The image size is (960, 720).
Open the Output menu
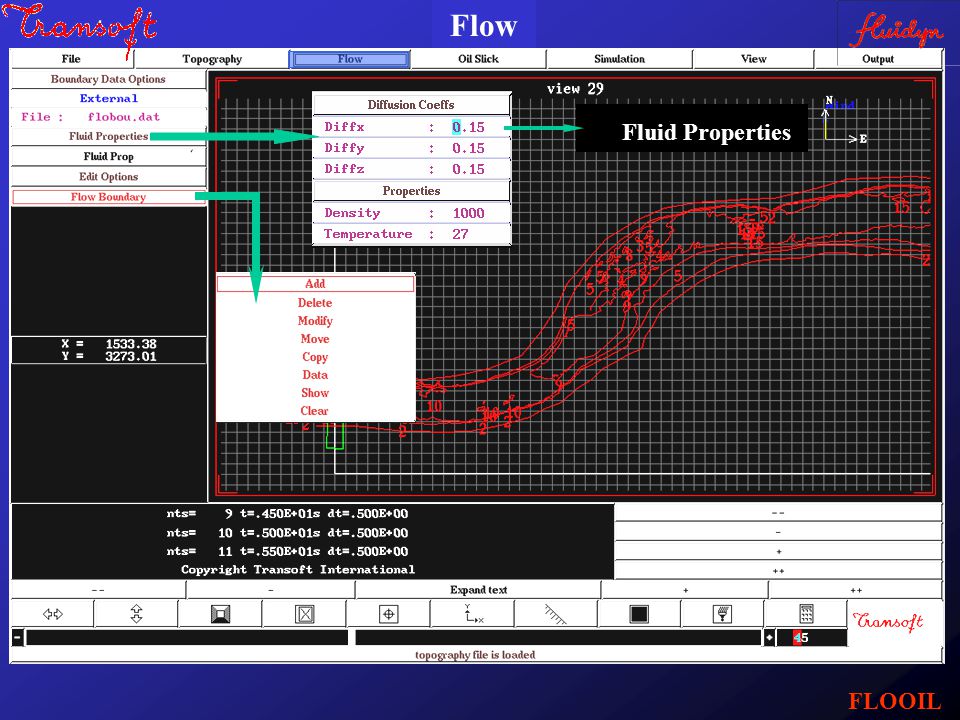(878, 59)
